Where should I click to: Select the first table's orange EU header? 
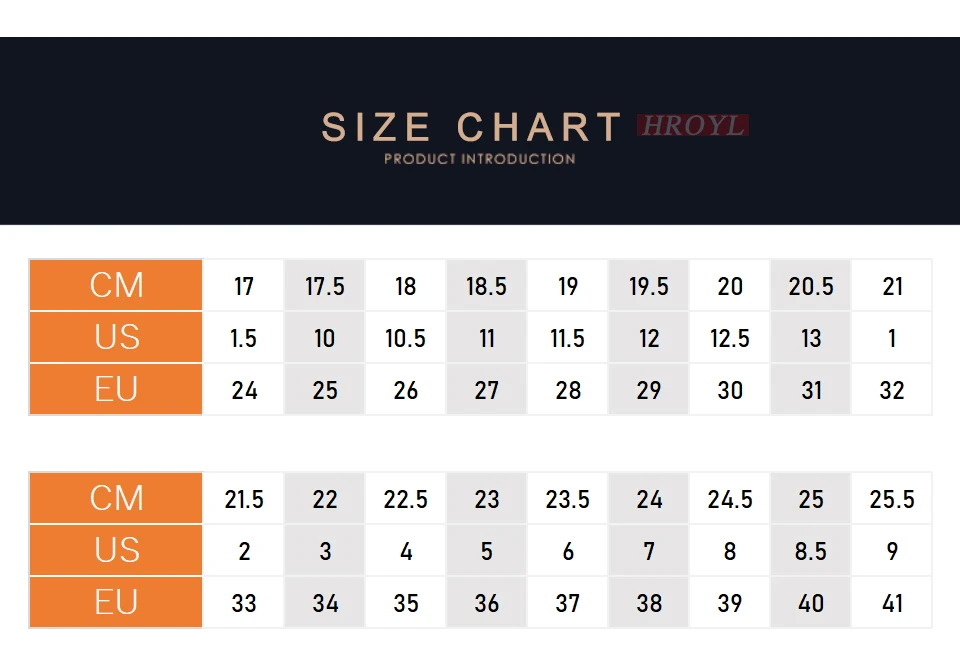point(116,389)
